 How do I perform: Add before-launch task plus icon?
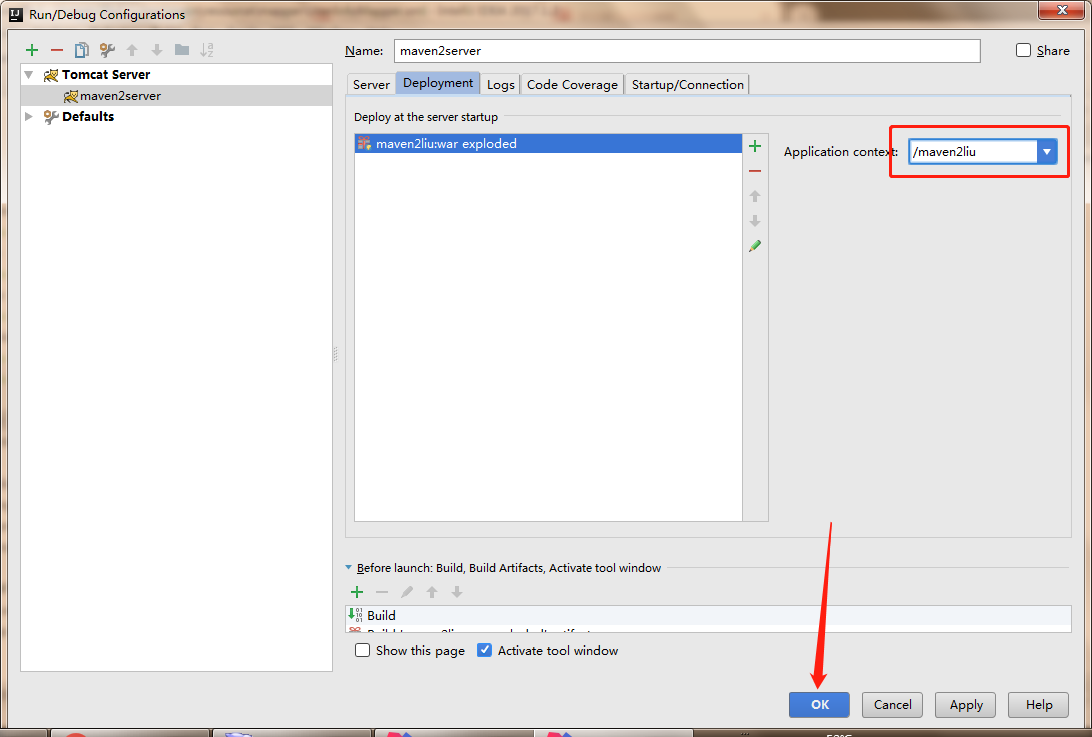(357, 592)
